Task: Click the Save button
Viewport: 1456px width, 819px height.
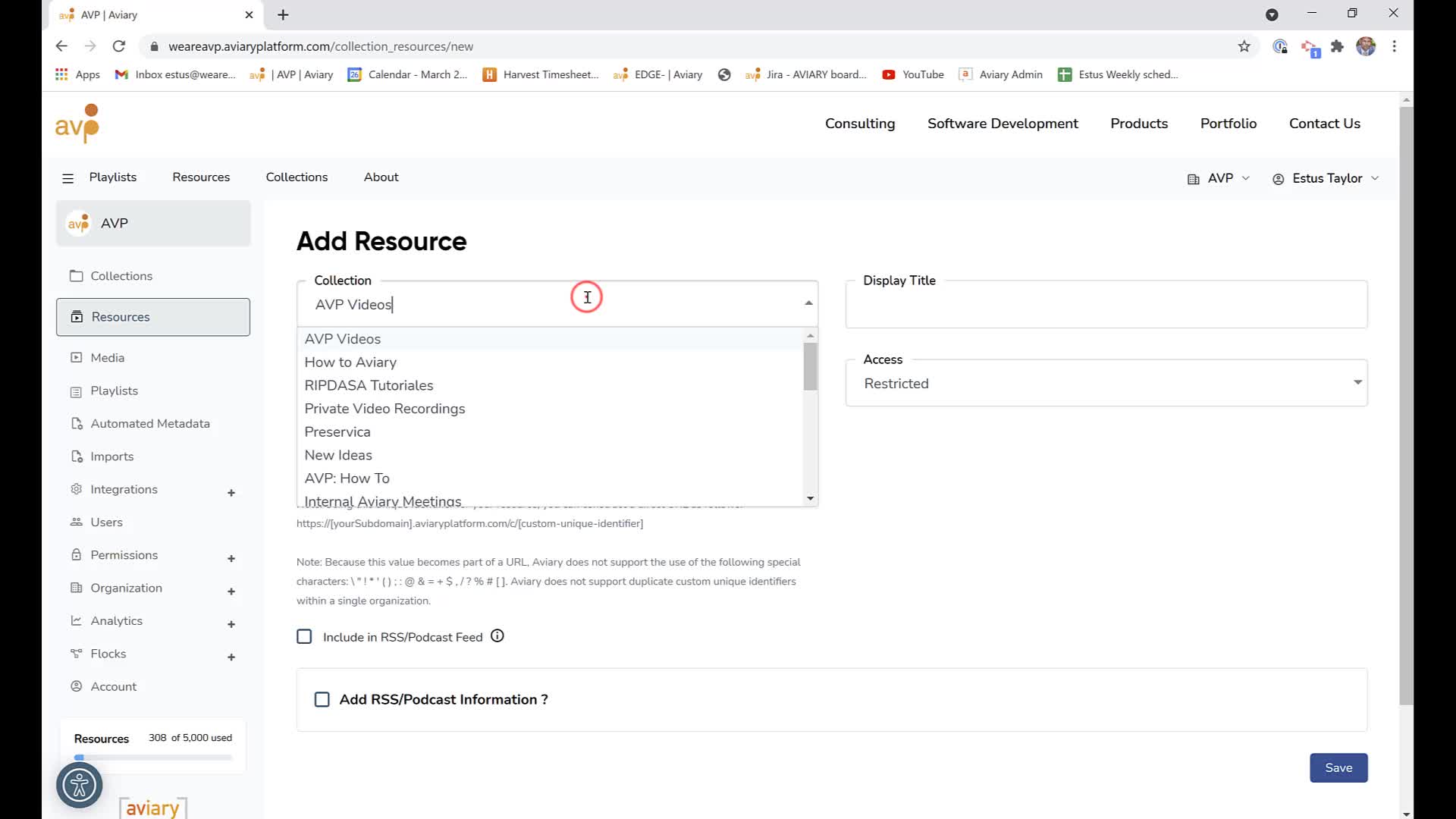Action: coord(1338,767)
